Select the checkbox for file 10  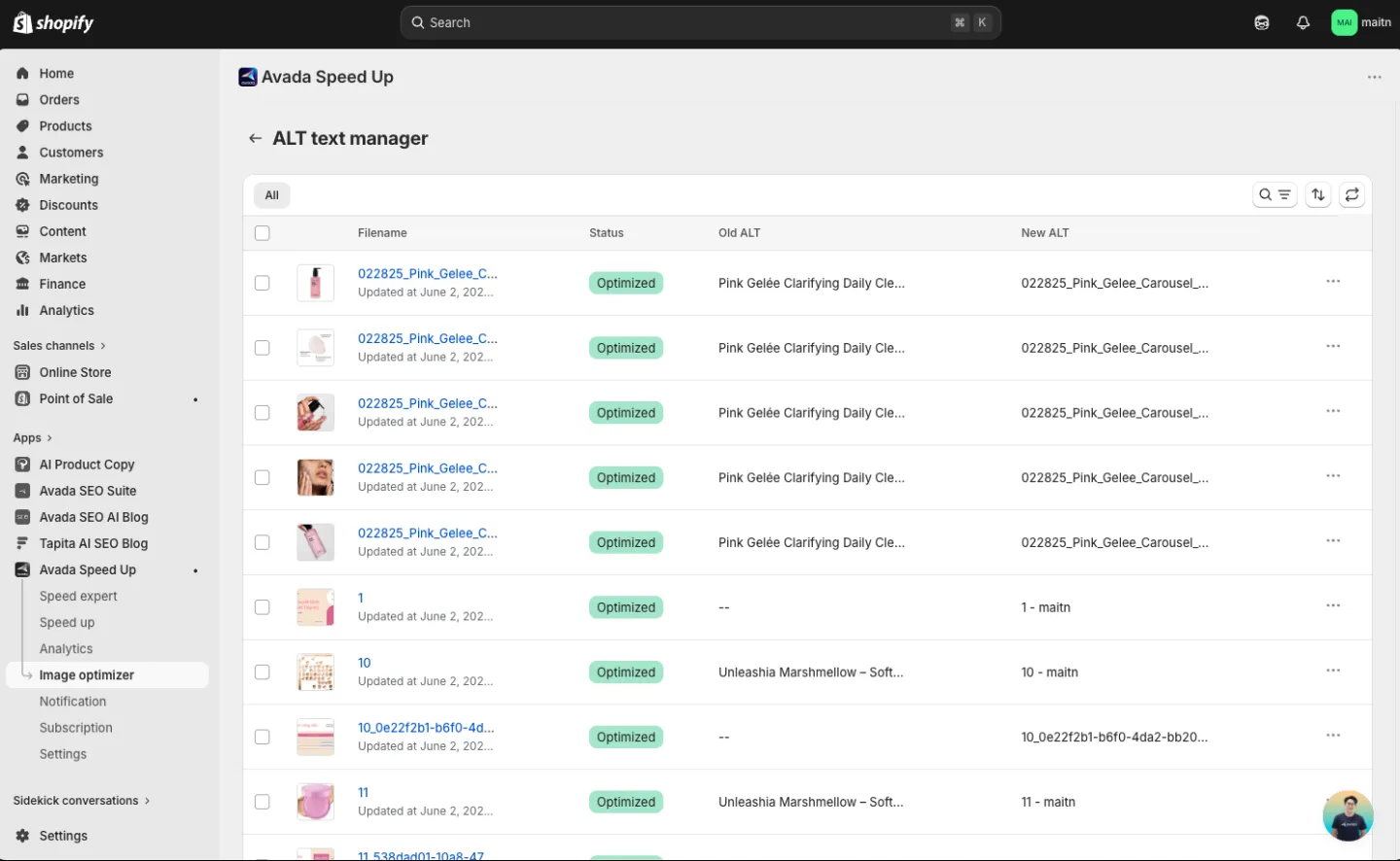[262, 672]
